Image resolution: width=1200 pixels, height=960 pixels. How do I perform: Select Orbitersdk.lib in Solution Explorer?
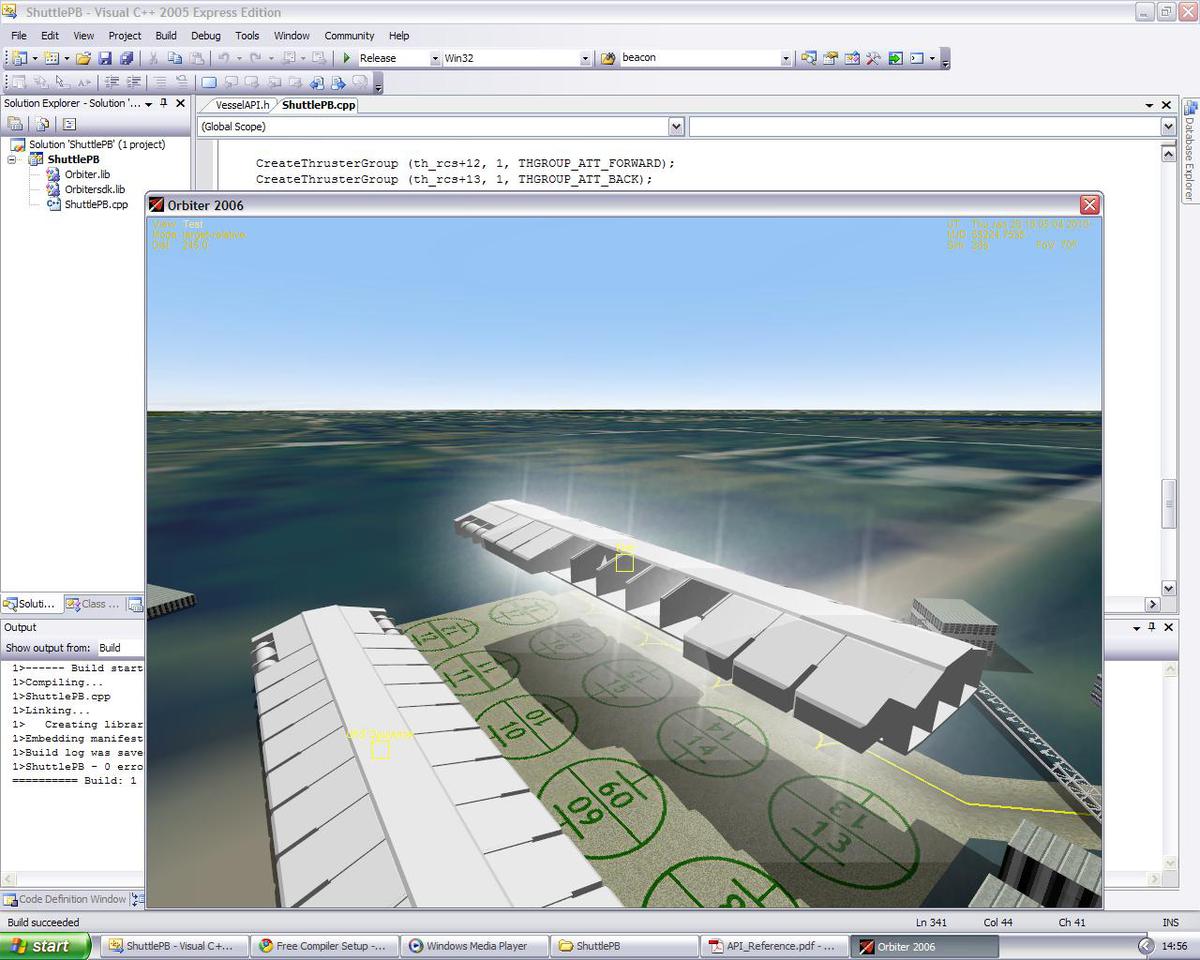(95, 189)
